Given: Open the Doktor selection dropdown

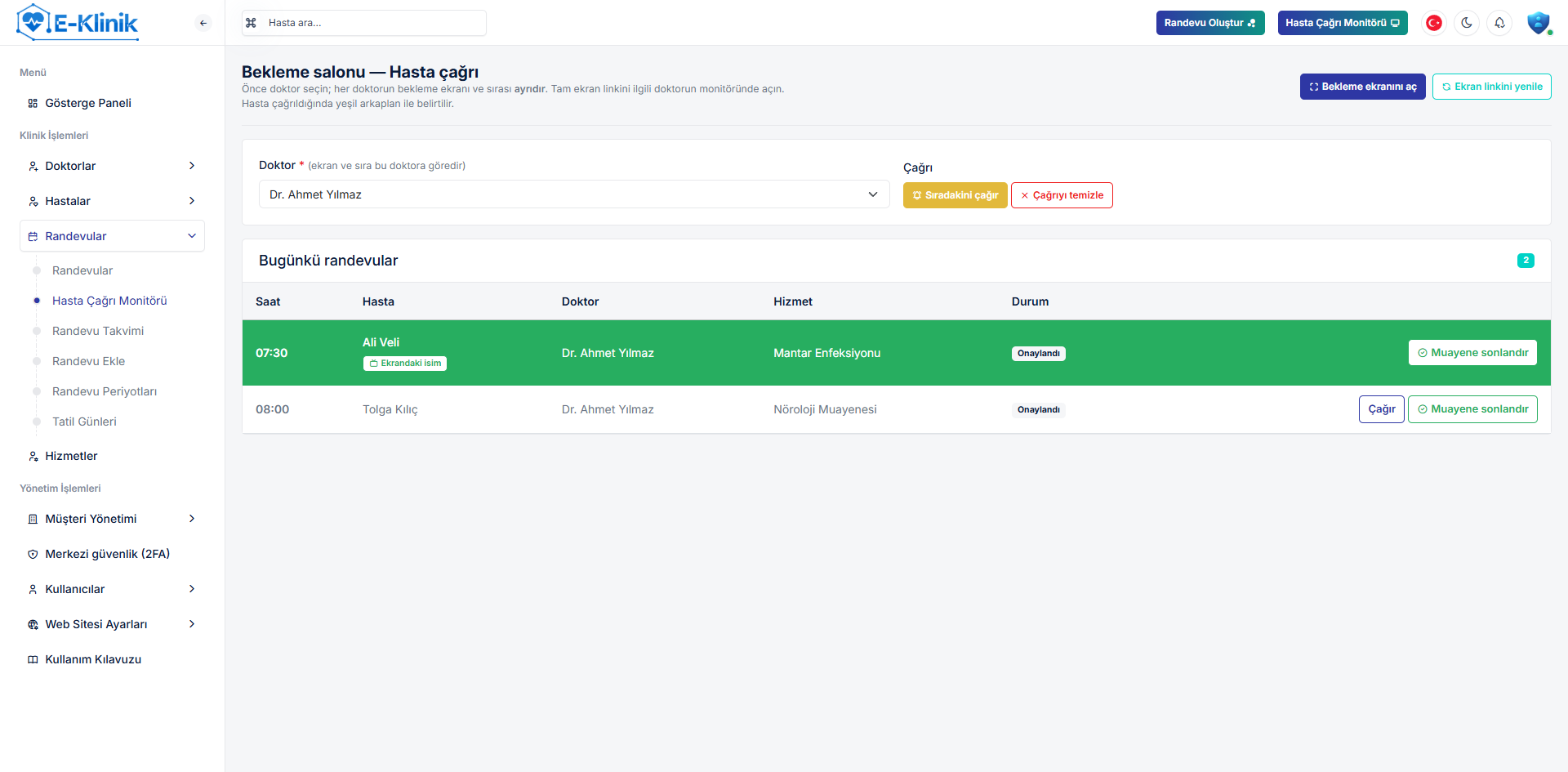Looking at the screenshot, I should pos(573,194).
